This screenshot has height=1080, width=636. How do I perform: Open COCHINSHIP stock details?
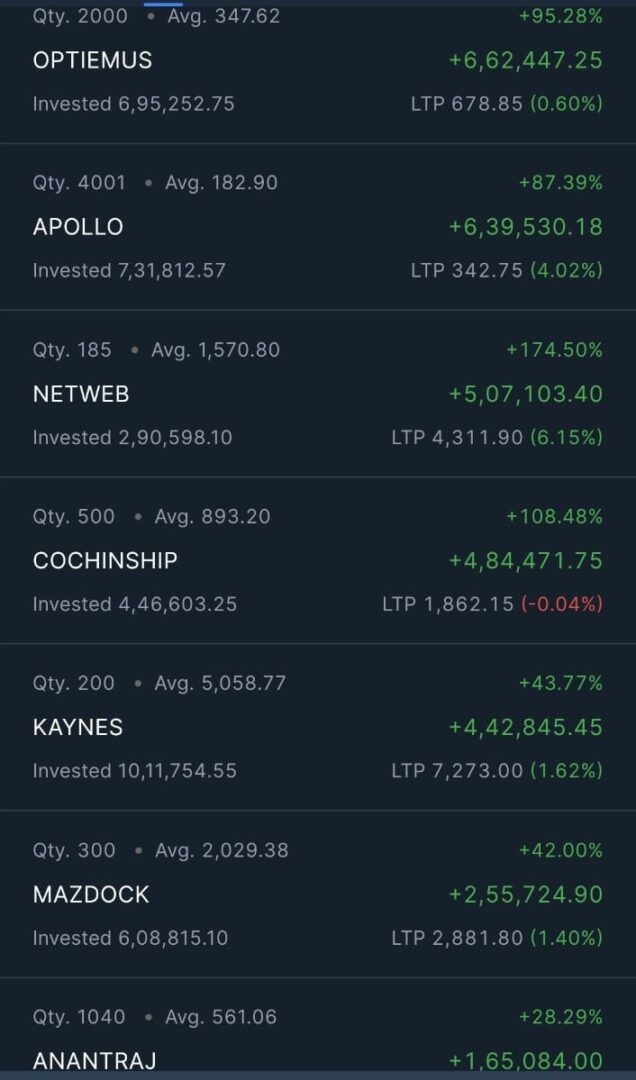105,561
